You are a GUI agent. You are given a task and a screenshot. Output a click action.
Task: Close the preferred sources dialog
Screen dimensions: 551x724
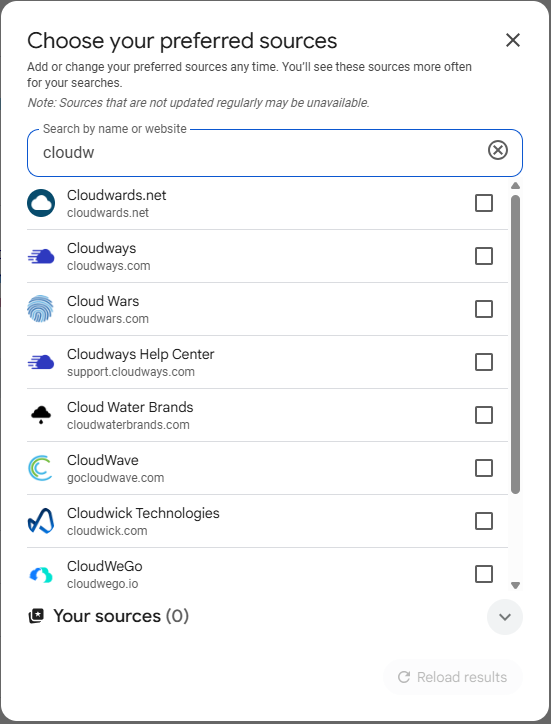[x=513, y=40]
